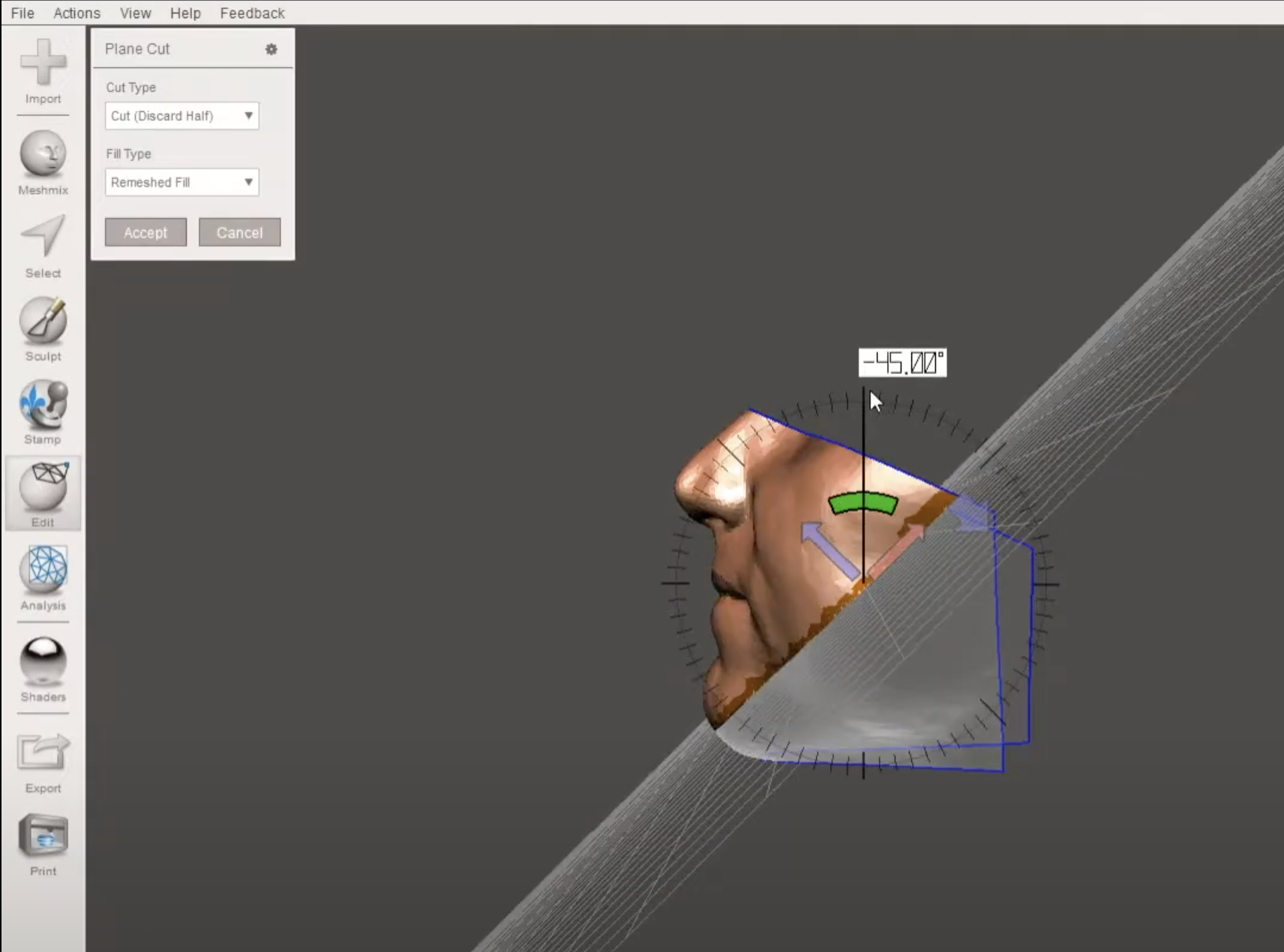Open the Cut Type dropdown
1284x952 pixels.
(181, 115)
